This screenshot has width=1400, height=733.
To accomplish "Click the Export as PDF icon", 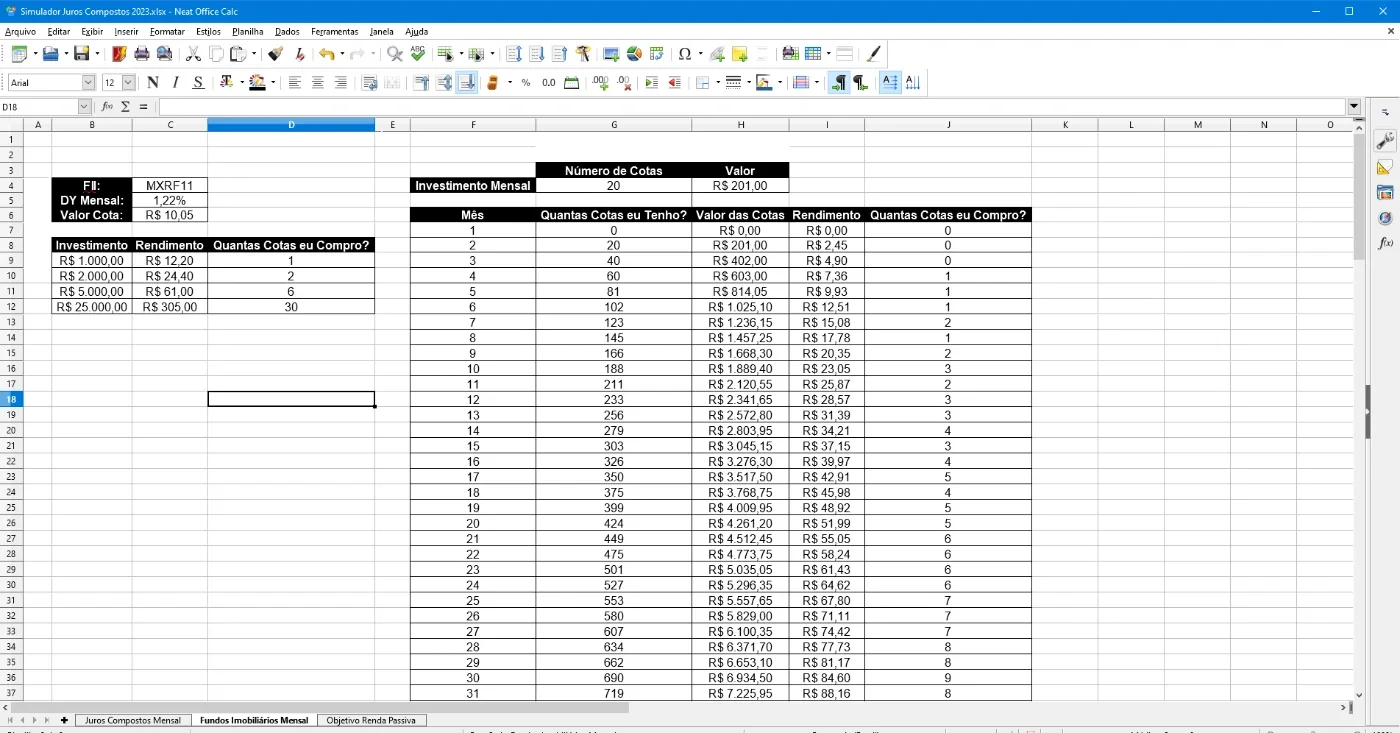I will [x=120, y=54].
